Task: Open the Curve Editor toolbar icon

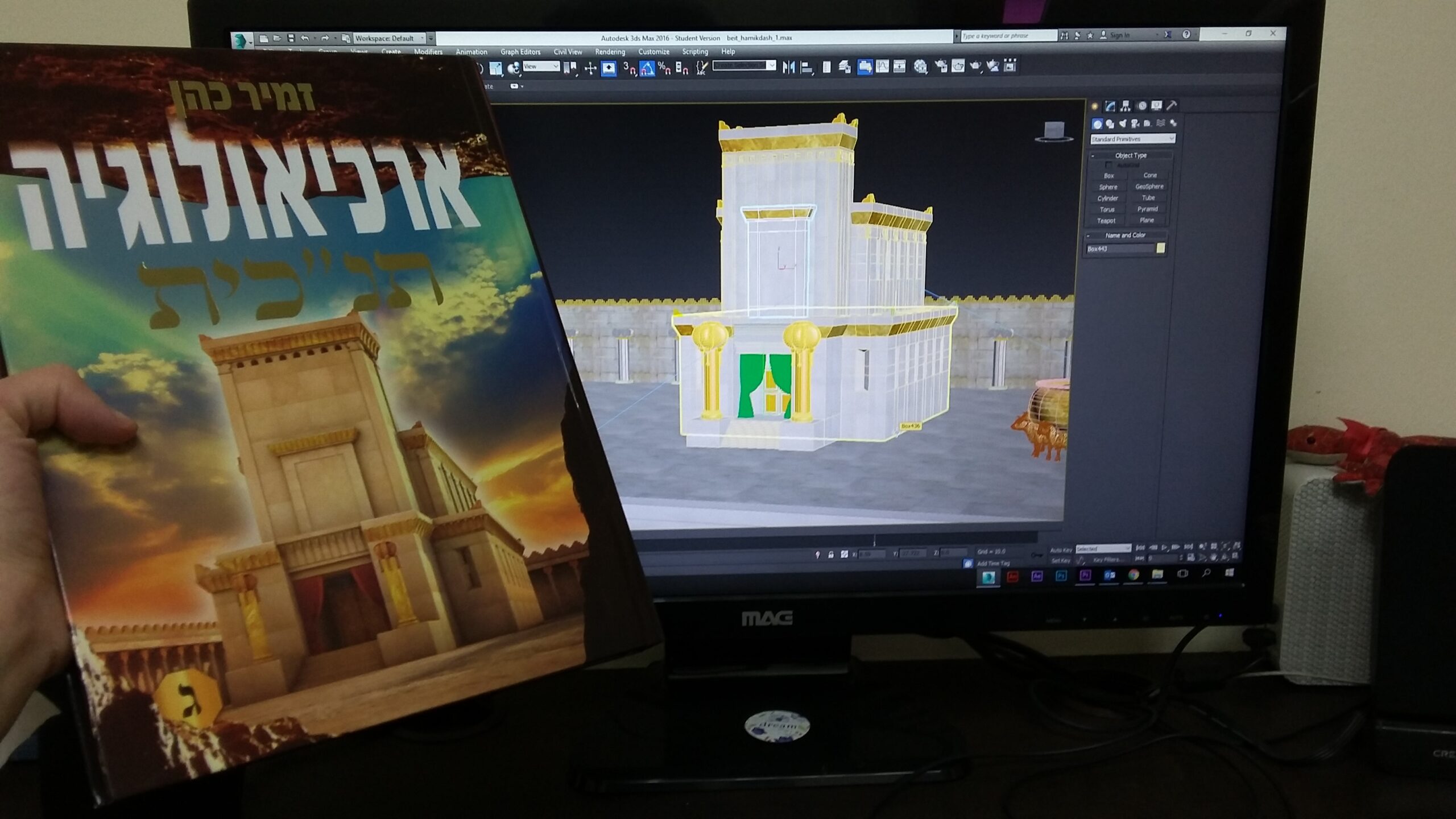Action: tap(882, 67)
